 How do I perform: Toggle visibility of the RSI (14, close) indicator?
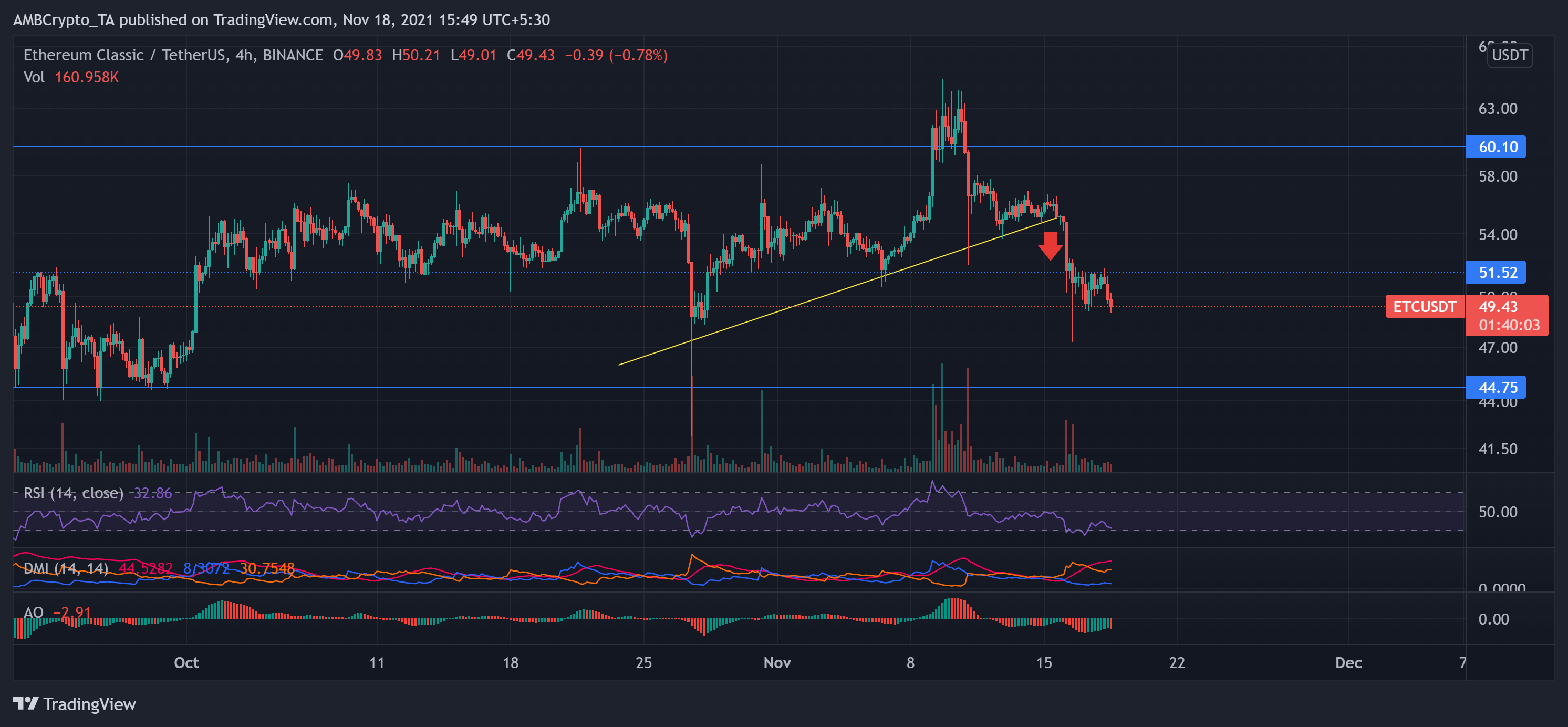72,494
